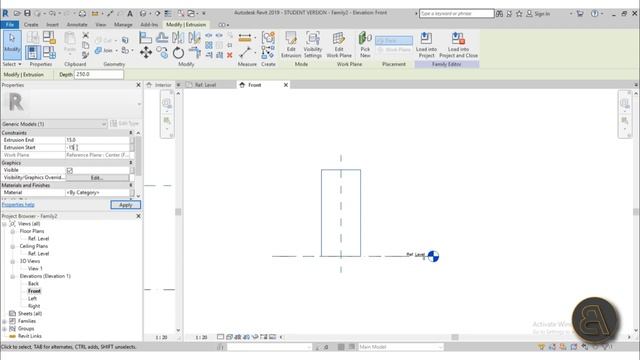Click the Depth input field
640x360 pixels.
(99, 74)
